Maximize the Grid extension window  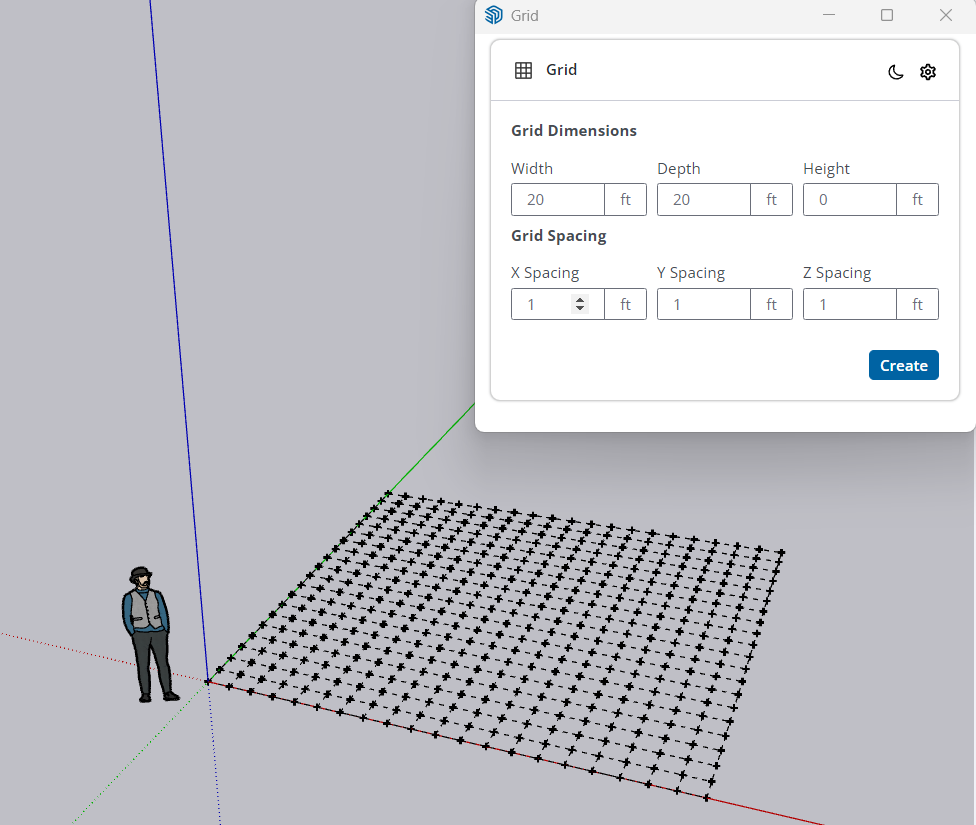coord(886,14)
